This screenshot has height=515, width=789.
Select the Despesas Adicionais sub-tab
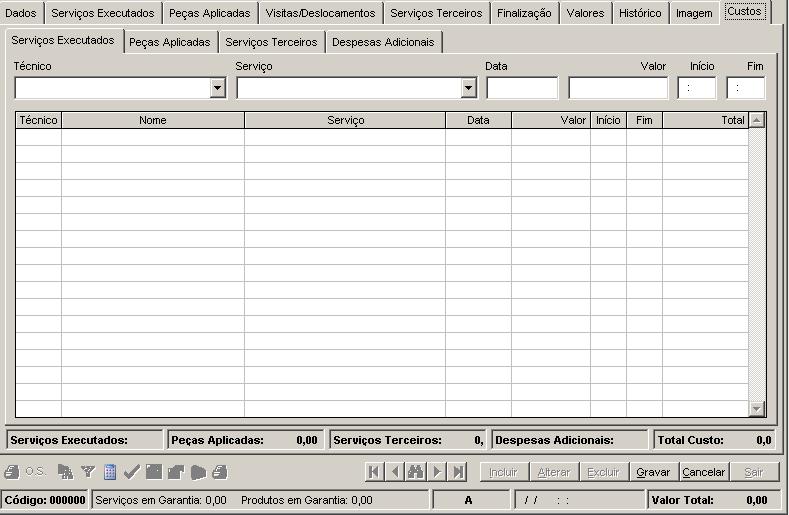pos(383,42)
